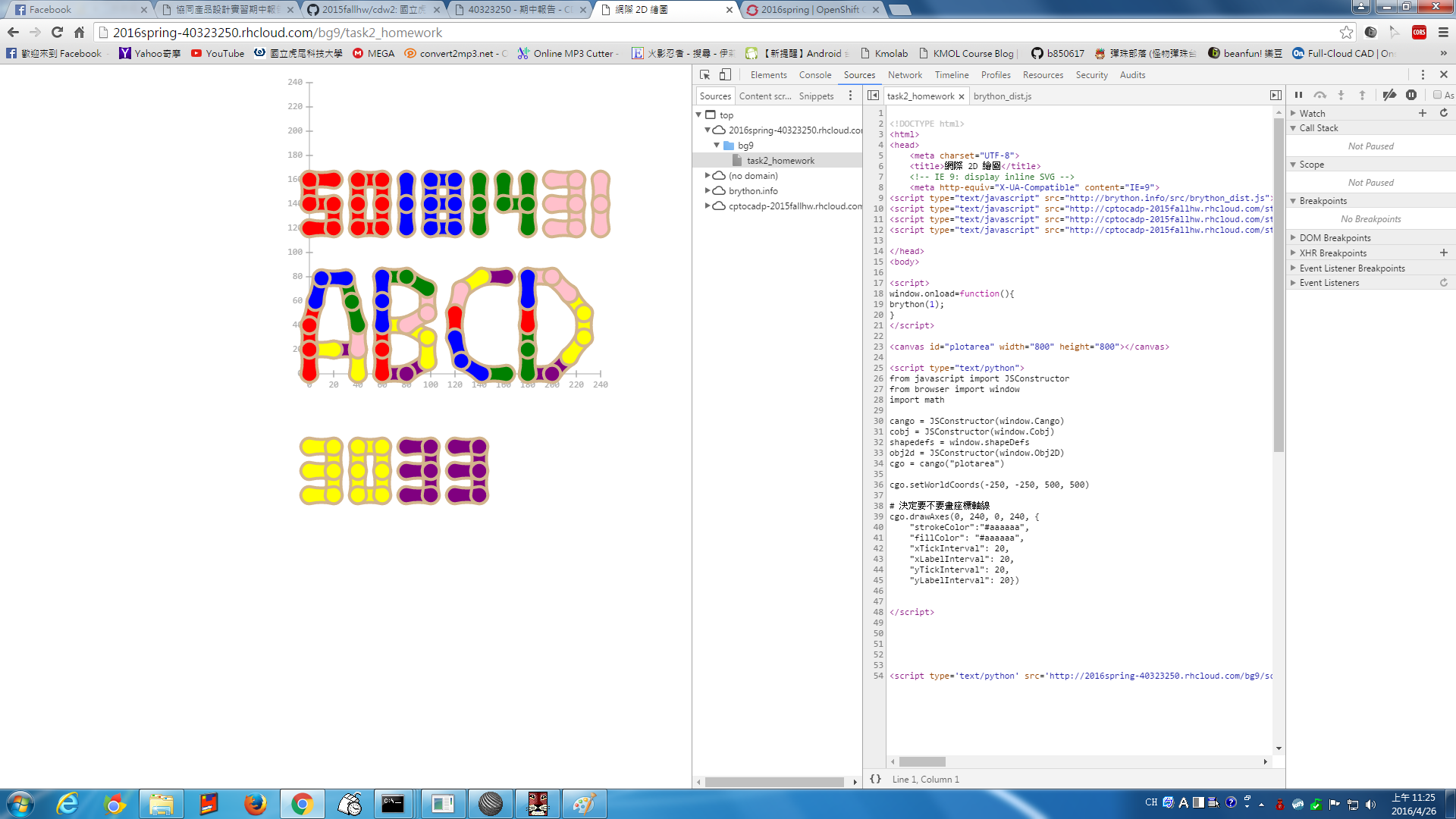Click the step over function icon
1456x819 pixels.
pyautogui.click(x=1320, y=96)
